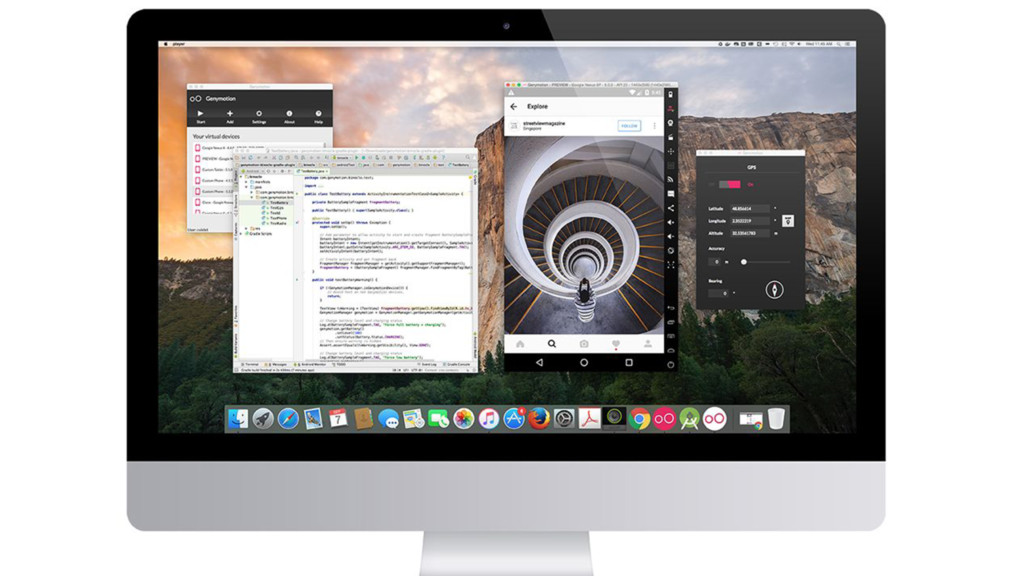Select the PREVIEW - Google device row
The width and height of the screenshot is (1024, 576).
[x=214, y=159]
